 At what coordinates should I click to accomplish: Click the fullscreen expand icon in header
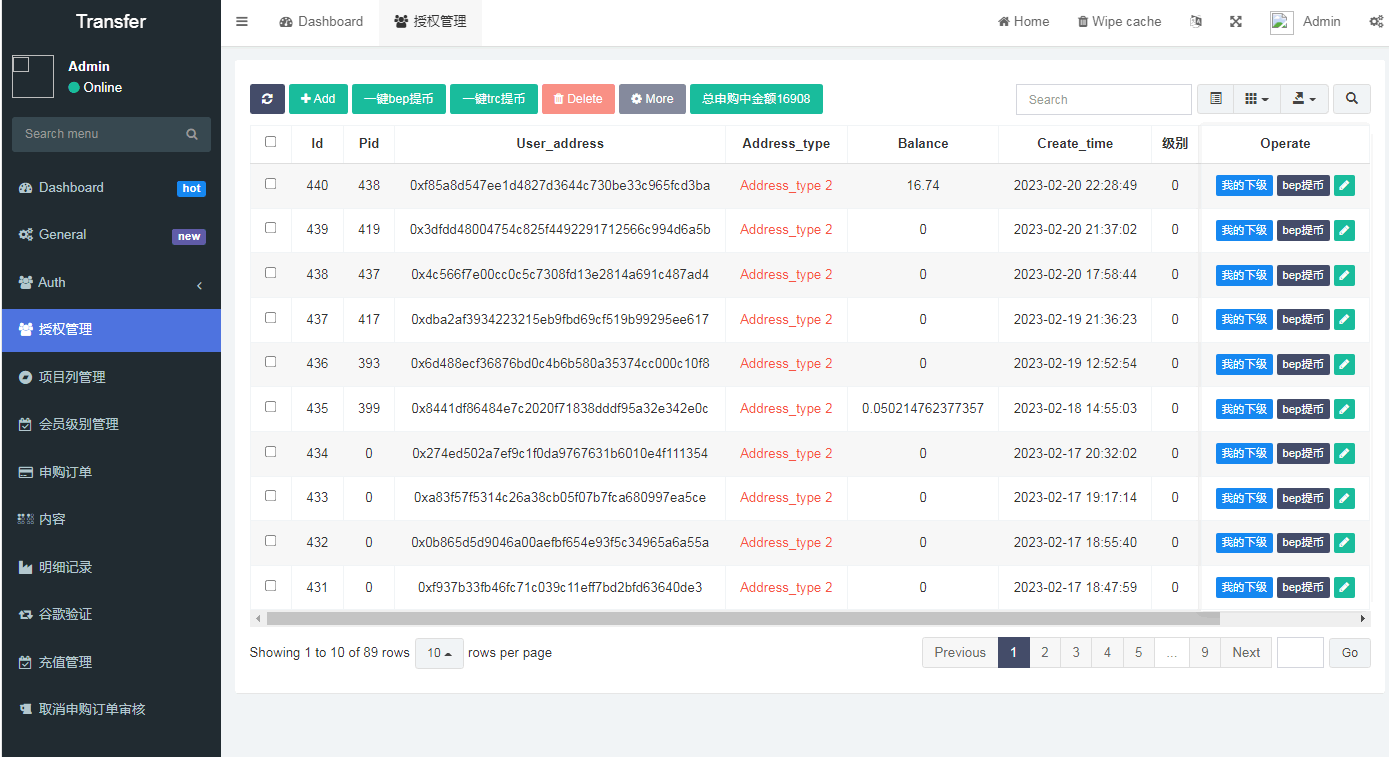[x=1236, y=22]
